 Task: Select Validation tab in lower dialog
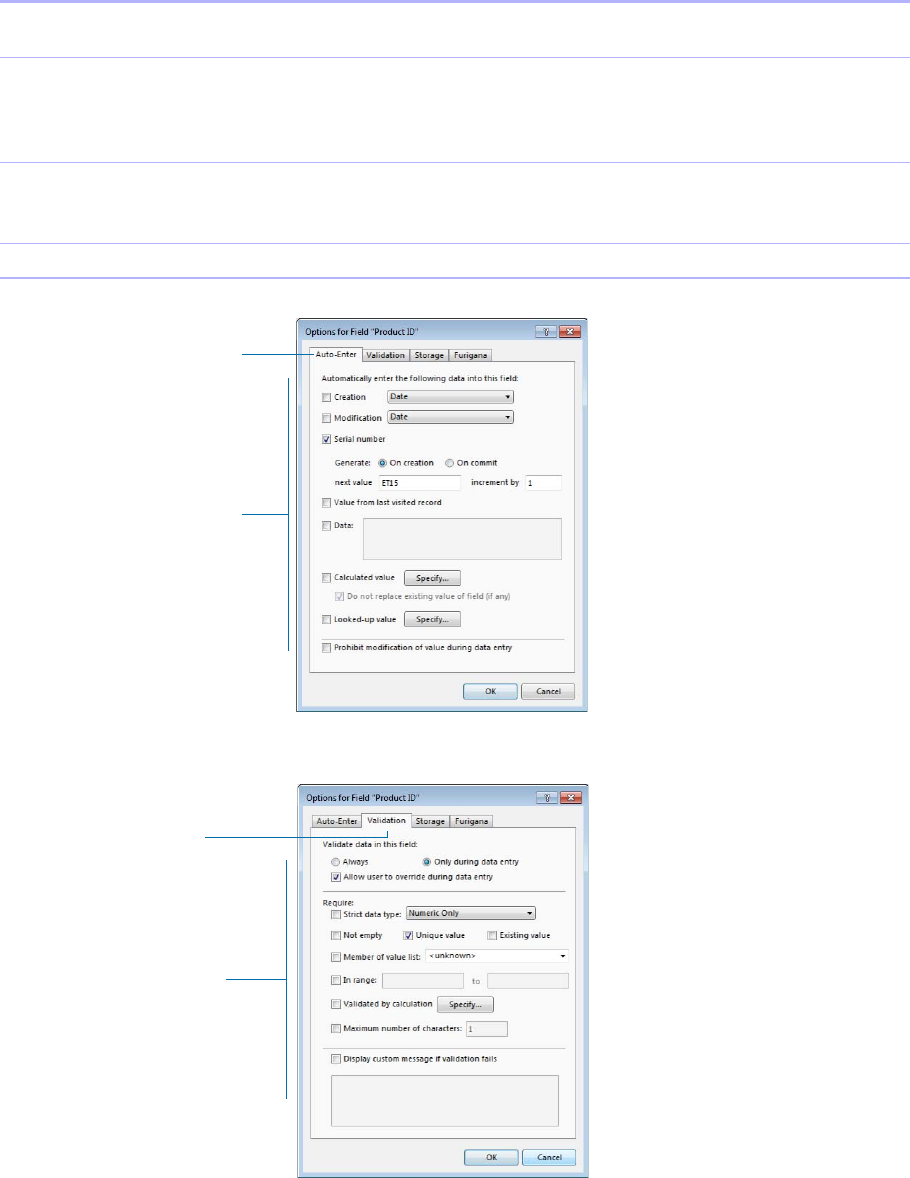point(386,820)
